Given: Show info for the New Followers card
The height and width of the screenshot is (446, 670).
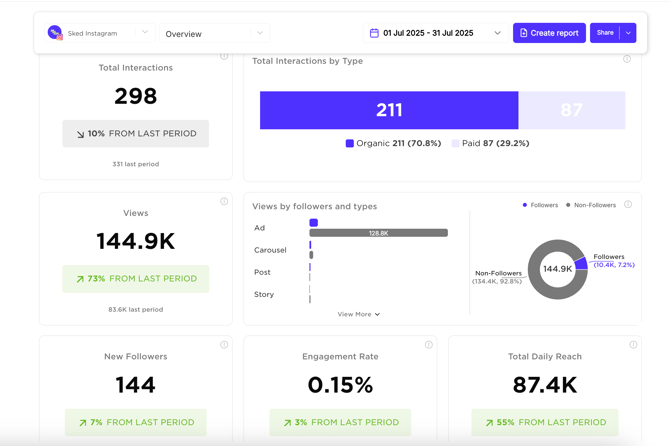Looking at the screenshot, I should pos(224,345).
